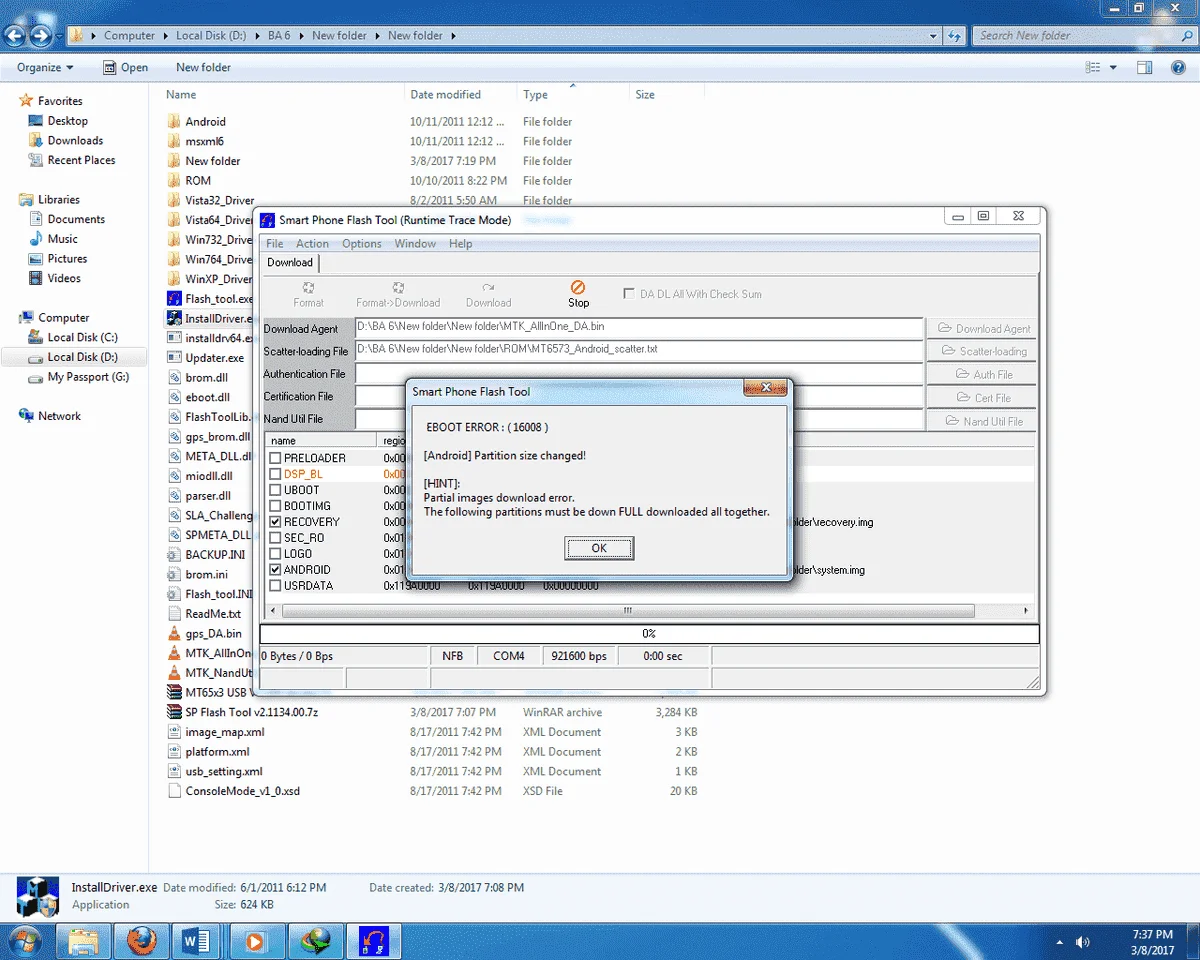Click the Windows Start orb
The image size is (1200, 960).
tap(24, 941)
